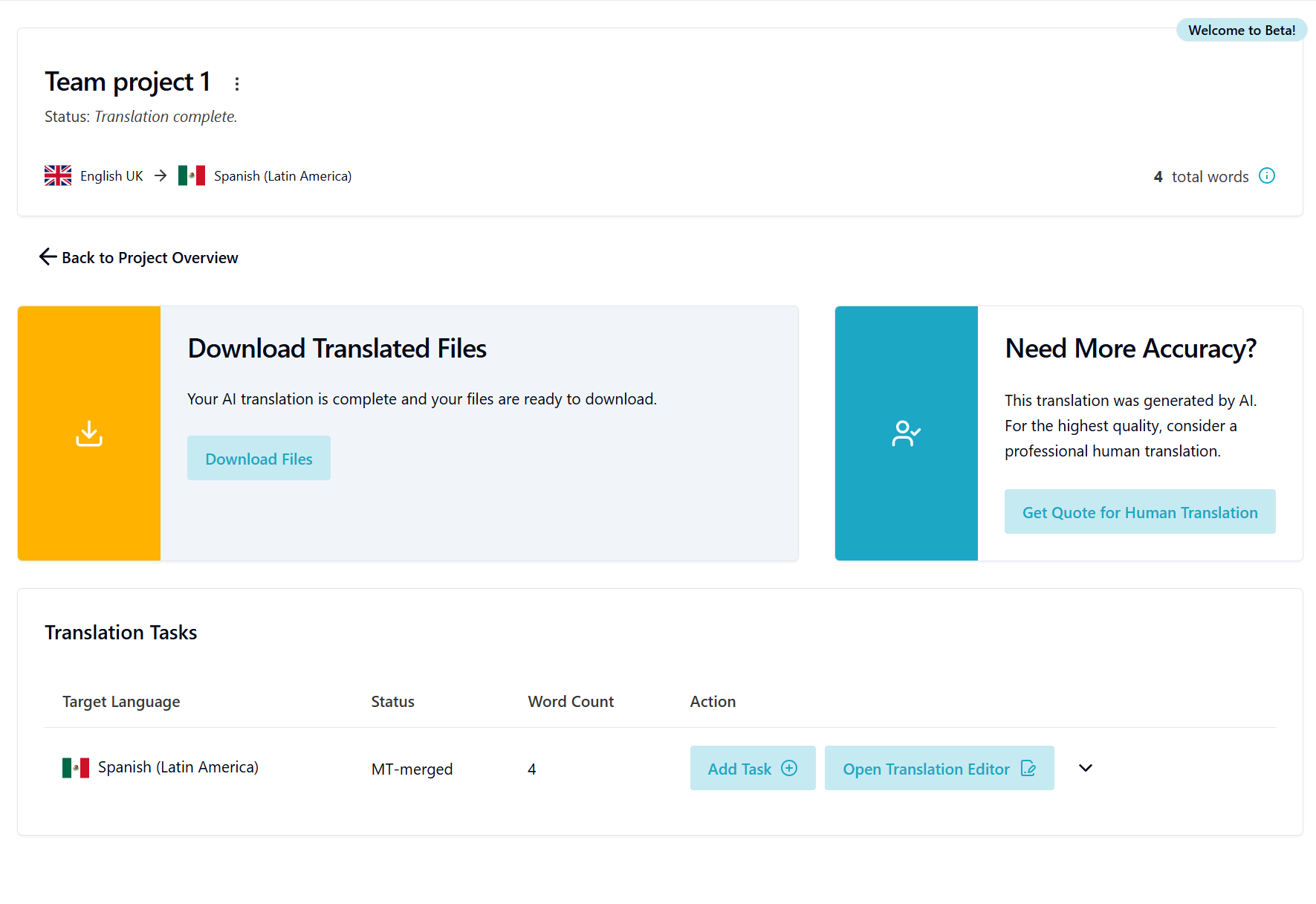
Task: Click the Mexican flag next to Spanish (Latin America)
Action: [192, 175]
